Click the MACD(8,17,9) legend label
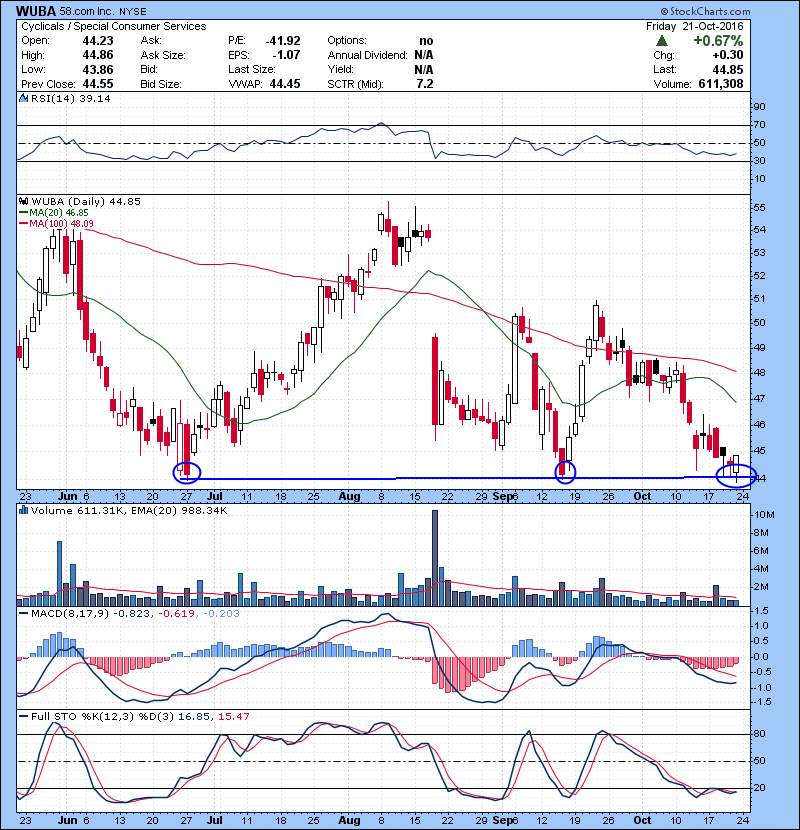The width and height of the screenshot is (800, 830). (70, 614)
